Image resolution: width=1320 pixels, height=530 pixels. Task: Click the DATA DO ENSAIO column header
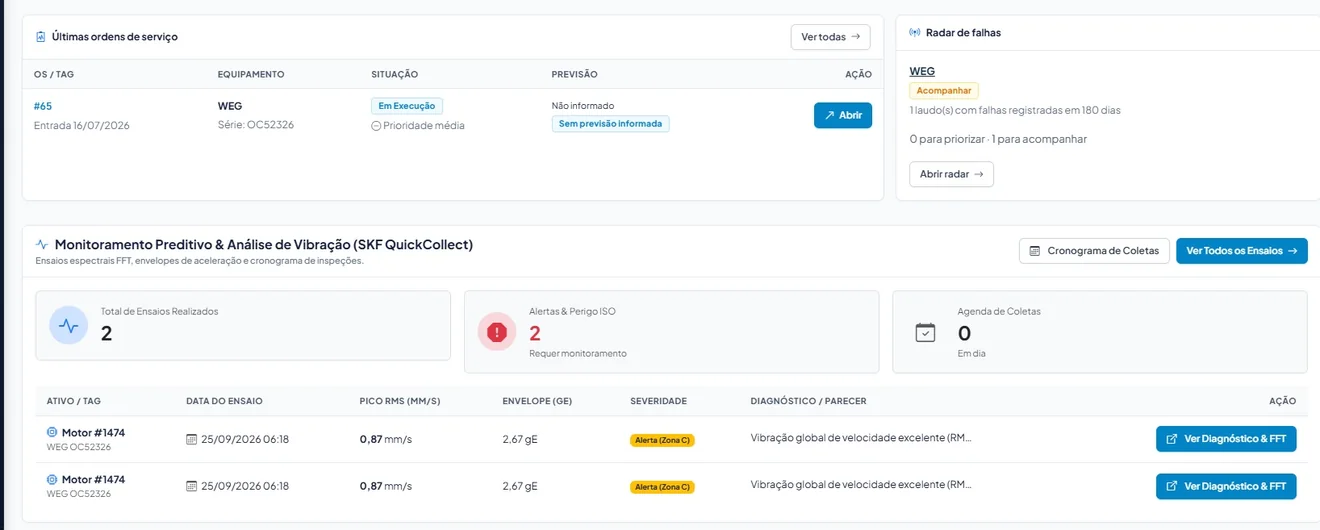224,401
